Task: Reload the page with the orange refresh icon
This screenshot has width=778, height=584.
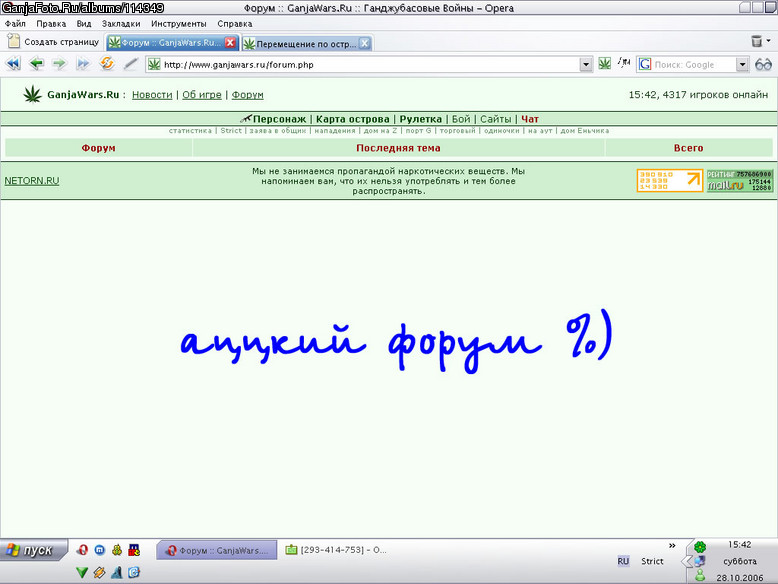Action: [x=107, y=63]
